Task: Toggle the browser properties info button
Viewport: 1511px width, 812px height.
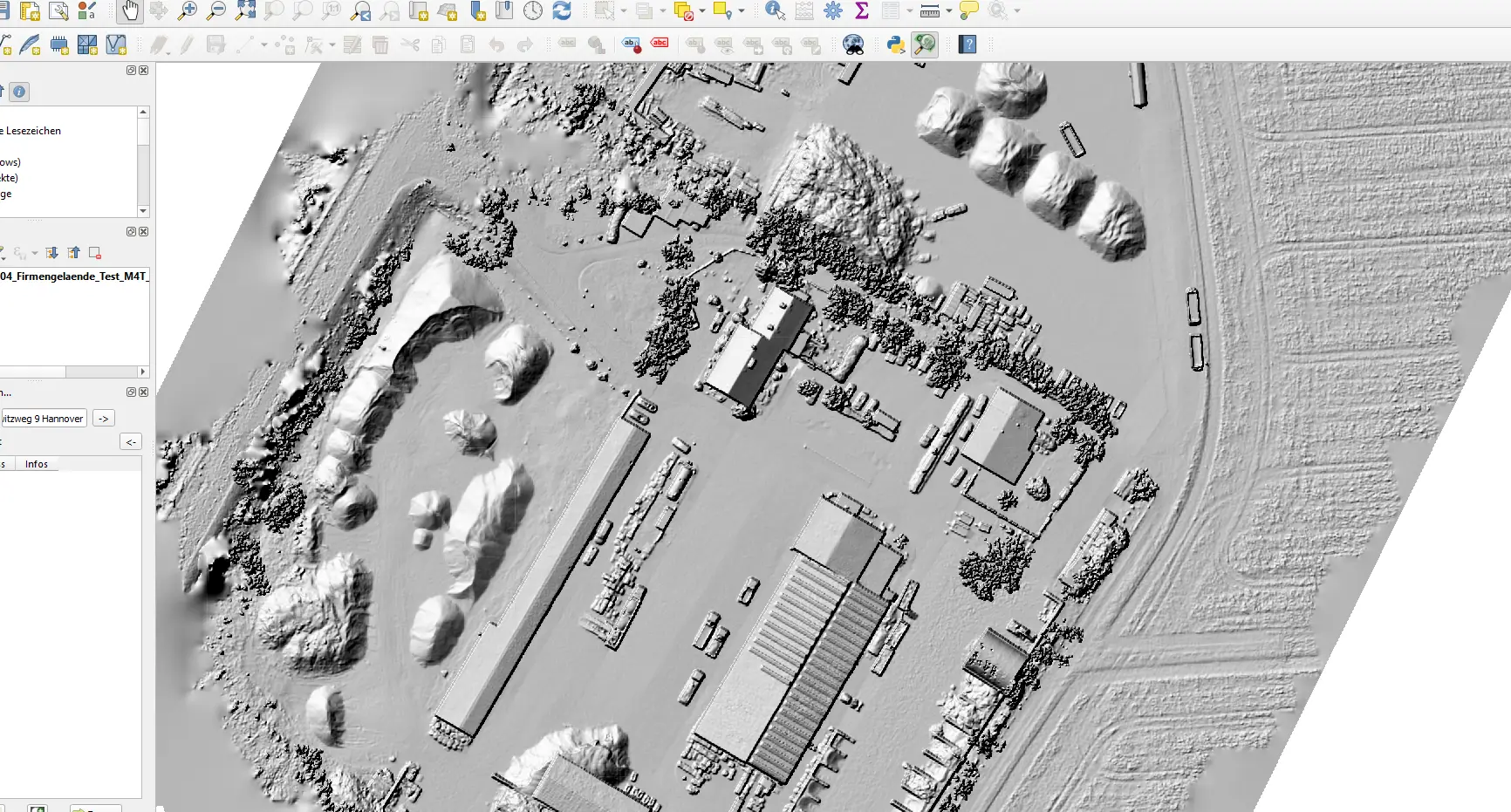Action: pos(19,92)
